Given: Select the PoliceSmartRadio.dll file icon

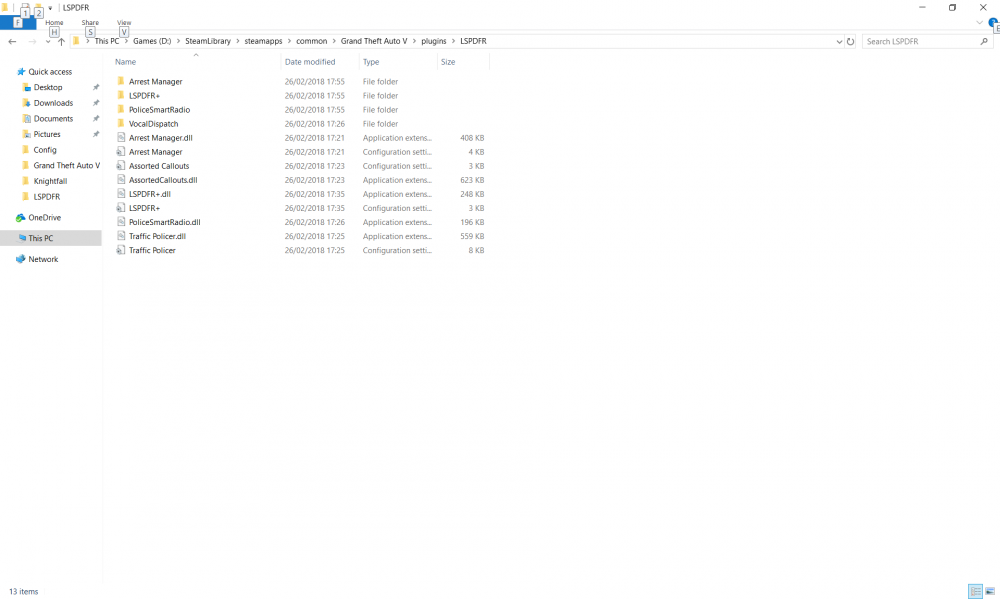Looking at the screenshot, I should 121,221.
